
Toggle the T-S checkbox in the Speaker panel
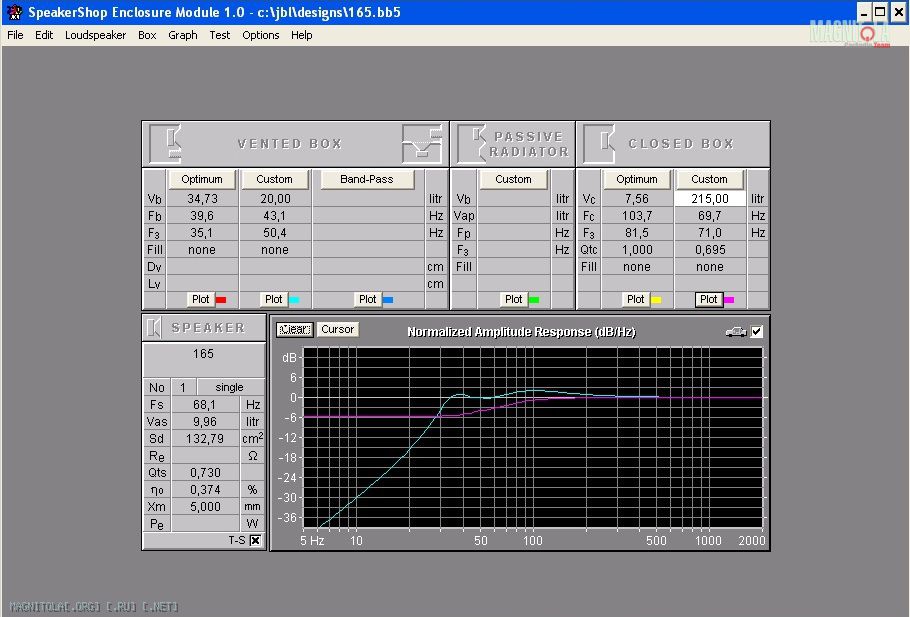255,540
